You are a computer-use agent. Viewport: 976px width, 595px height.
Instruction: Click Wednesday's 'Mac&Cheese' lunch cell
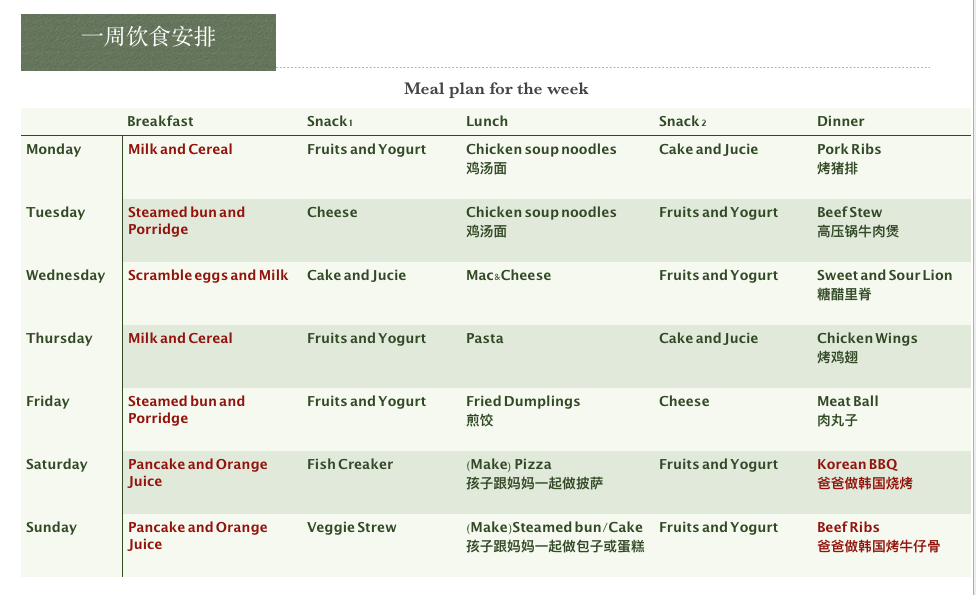509,275
